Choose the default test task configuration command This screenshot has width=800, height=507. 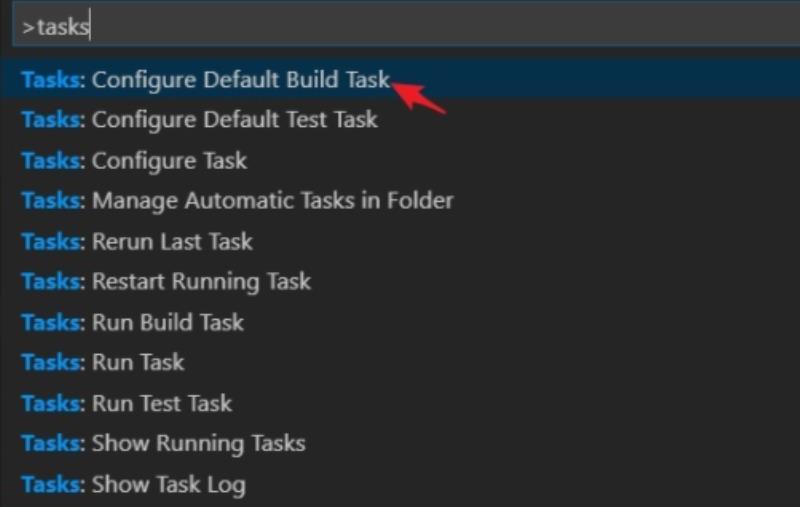click(x=400, y=120)
